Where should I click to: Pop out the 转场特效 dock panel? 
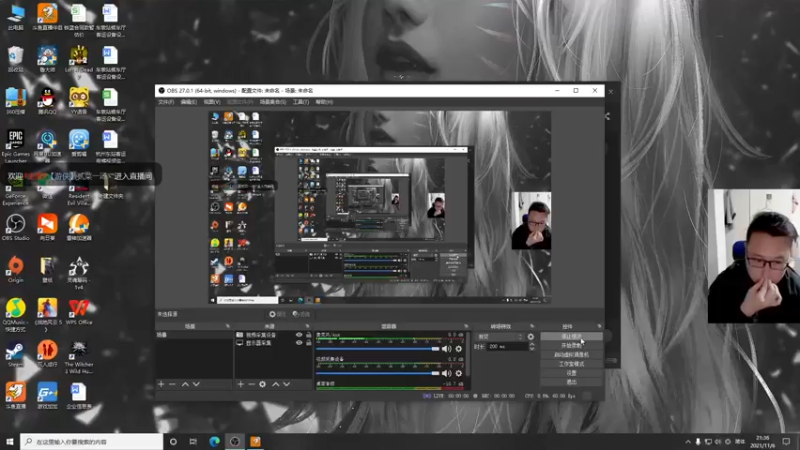pos(532,326)
